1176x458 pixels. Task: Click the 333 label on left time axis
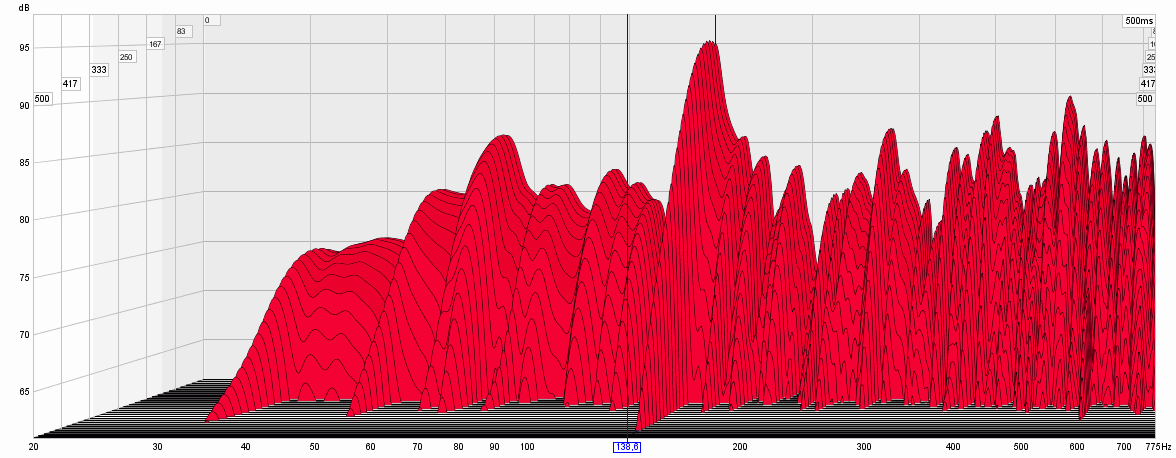click(x=99, y=70)
